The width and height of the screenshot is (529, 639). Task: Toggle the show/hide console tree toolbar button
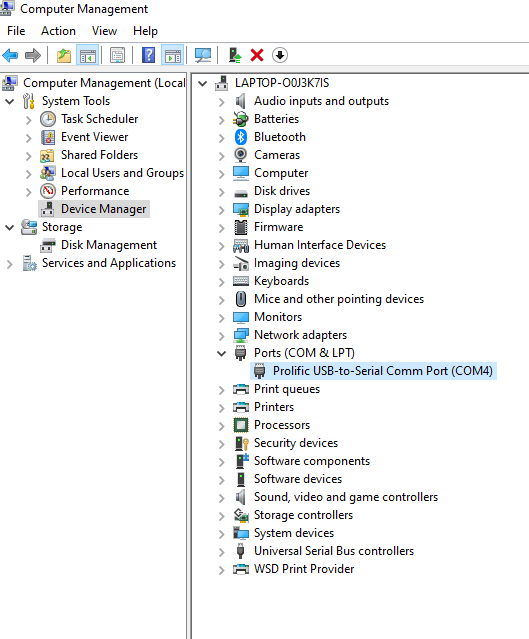[x=88, y=55]
